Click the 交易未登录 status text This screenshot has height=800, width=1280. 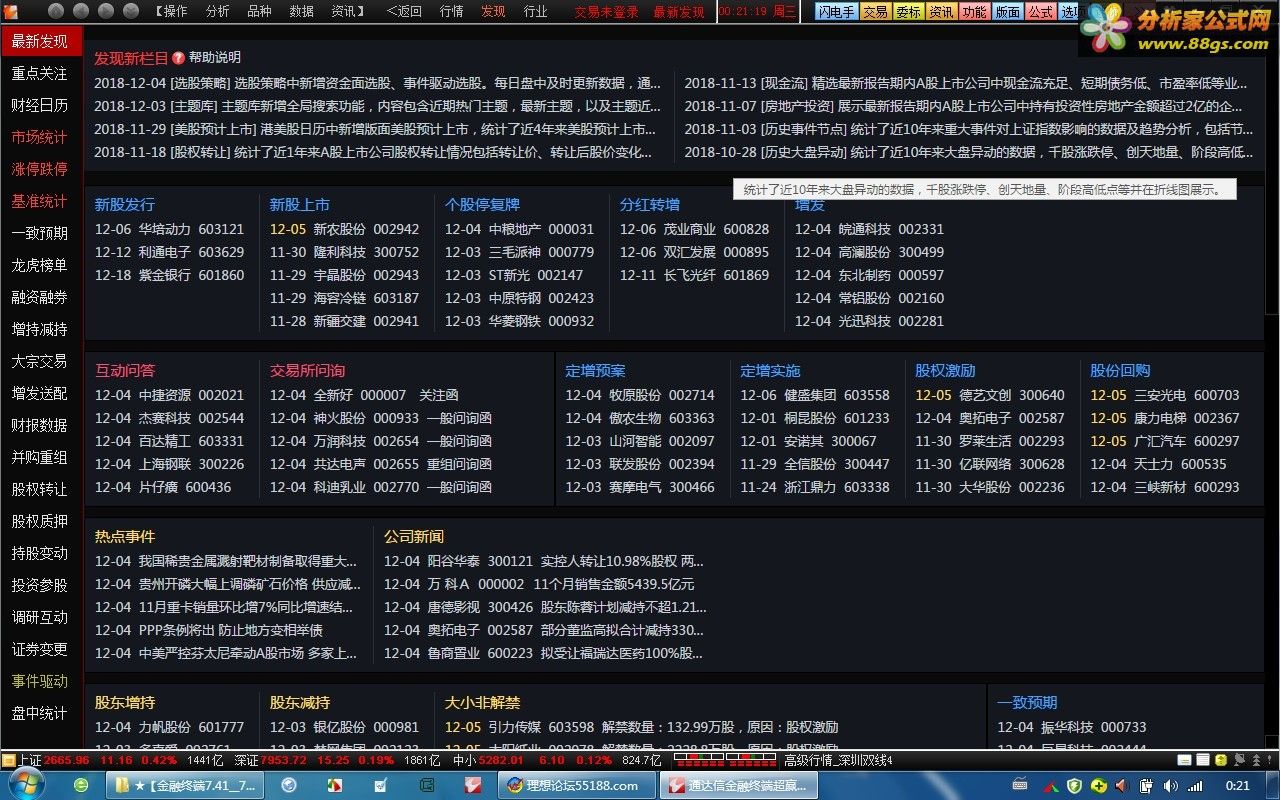[x=607, y=12]
